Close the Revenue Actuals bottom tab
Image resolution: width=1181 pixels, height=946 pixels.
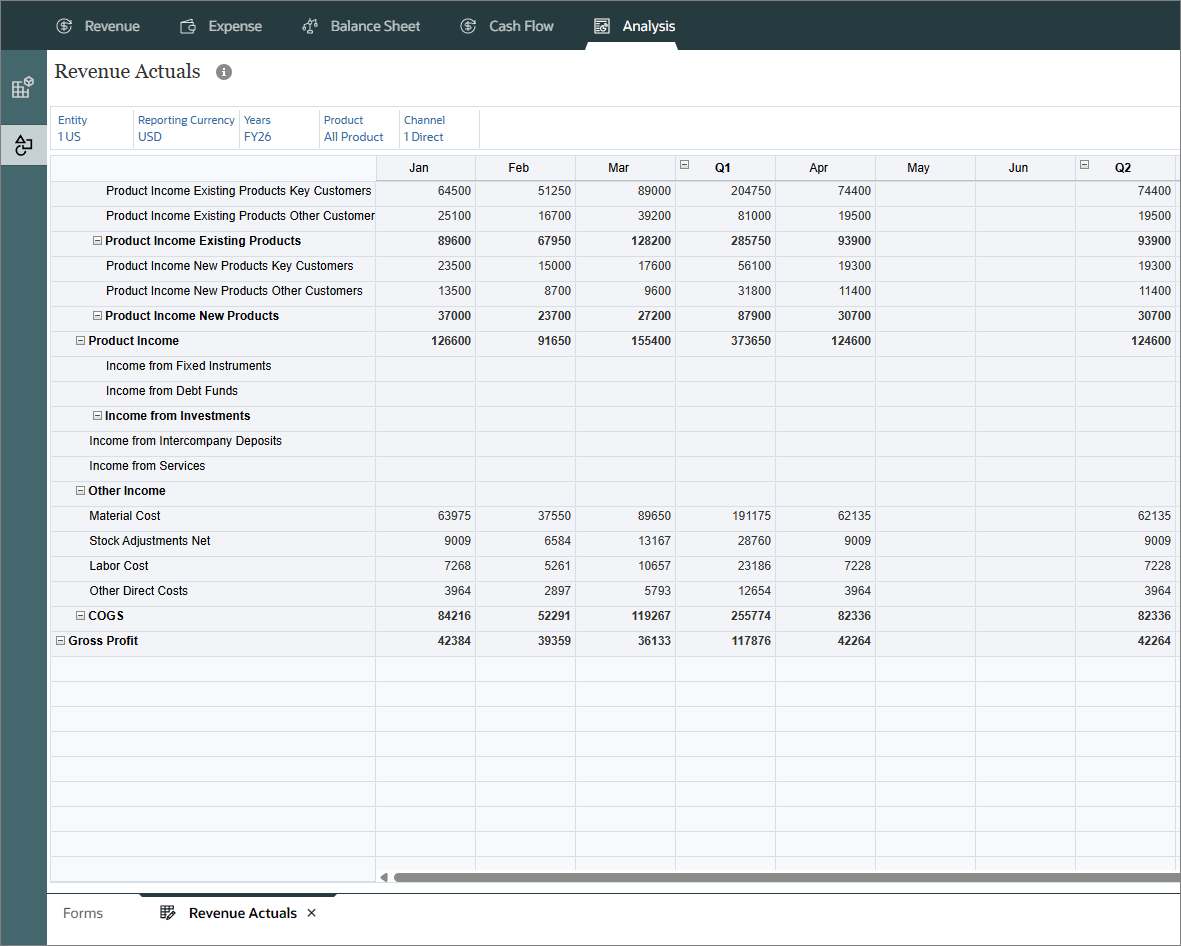311,913
